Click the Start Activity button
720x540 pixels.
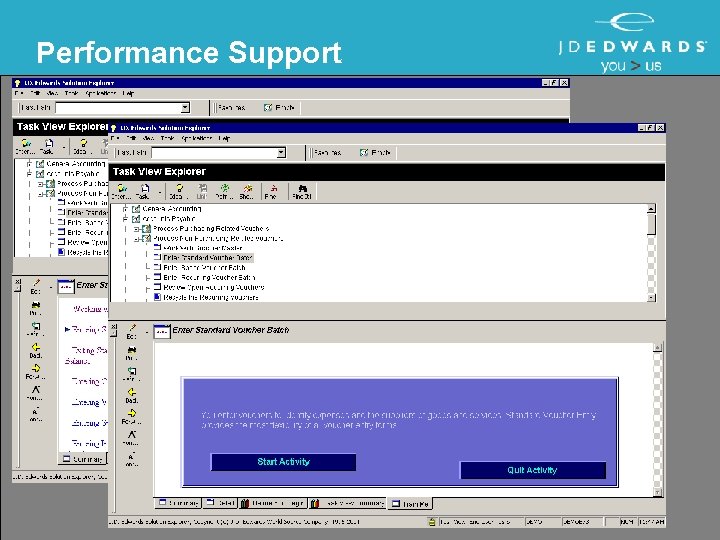pos(283,462)
